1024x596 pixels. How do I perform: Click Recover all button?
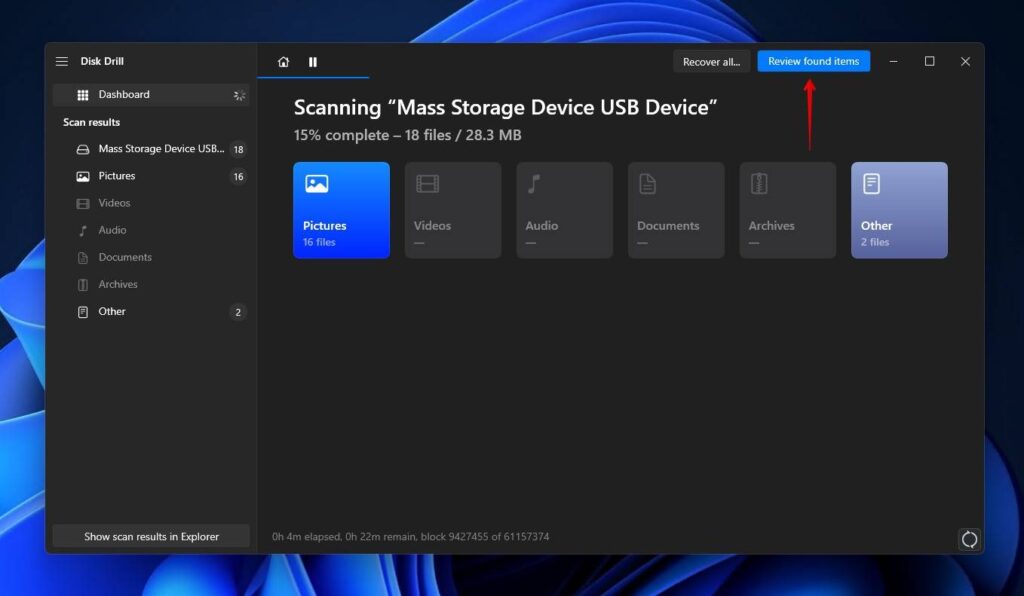coord(711,61)
